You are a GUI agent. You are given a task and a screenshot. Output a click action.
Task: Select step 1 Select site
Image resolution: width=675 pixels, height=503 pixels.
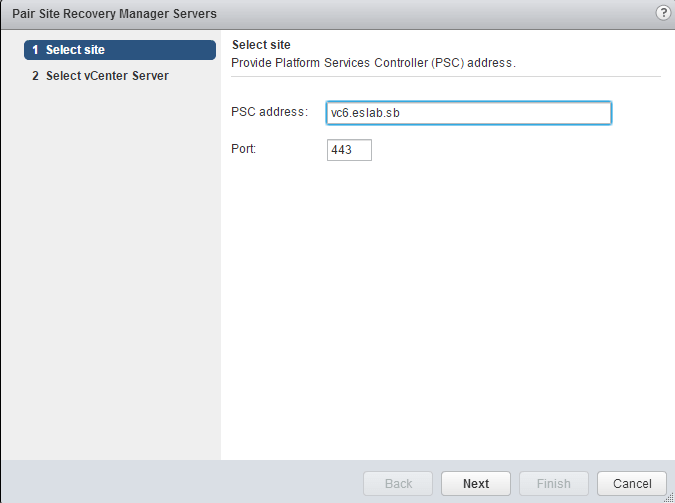pyautogui.click(x=120, y=50)
